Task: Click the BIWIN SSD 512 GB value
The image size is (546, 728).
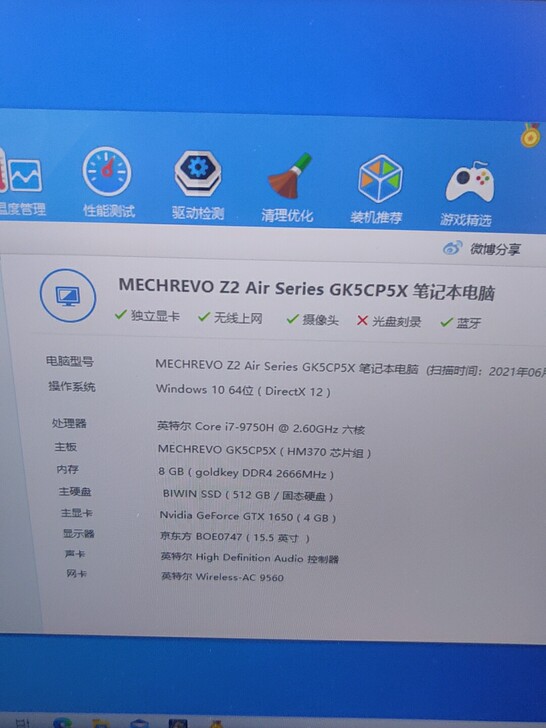Action: point(248,495)
